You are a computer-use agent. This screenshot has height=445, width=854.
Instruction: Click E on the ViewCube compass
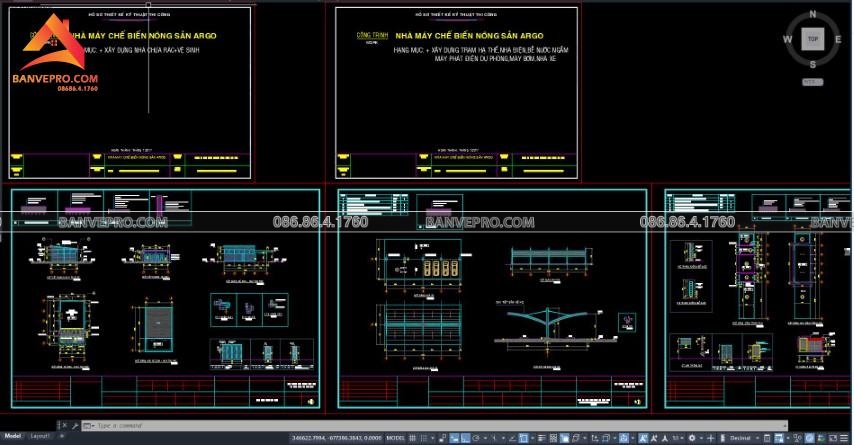[x=838, y=39]
